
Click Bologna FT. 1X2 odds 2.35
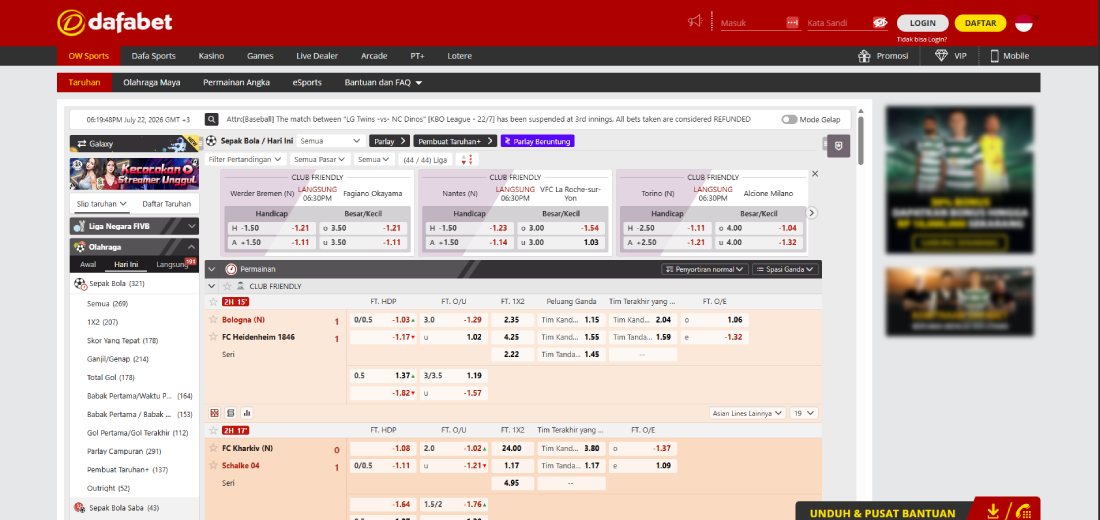pos(512,319)
